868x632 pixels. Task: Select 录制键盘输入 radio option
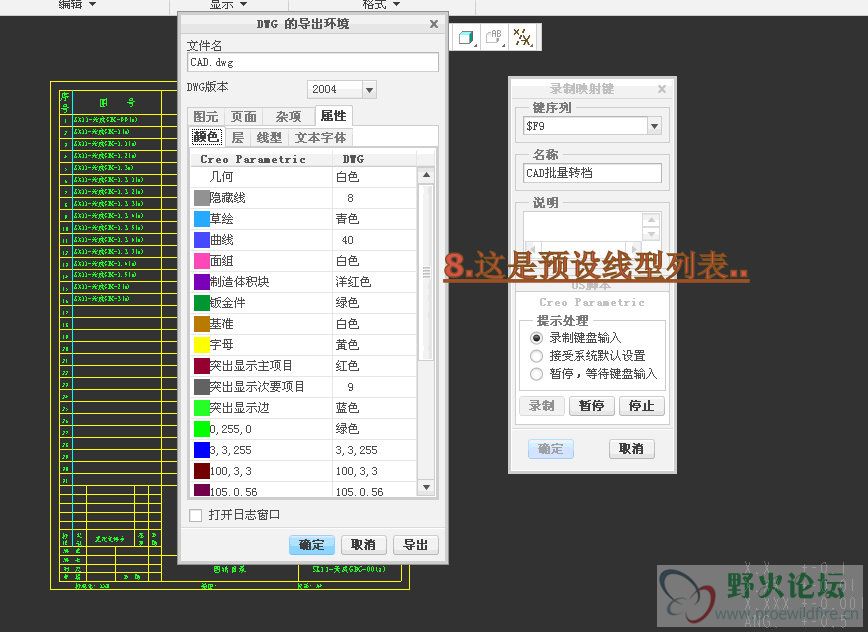click(x=536, y=338)
